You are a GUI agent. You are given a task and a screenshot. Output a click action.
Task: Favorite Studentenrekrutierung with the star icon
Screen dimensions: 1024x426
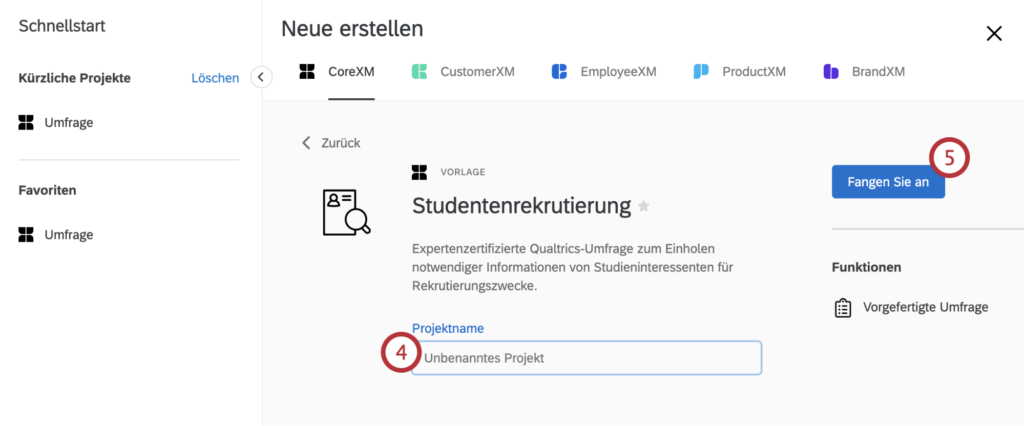click(644, 206)
